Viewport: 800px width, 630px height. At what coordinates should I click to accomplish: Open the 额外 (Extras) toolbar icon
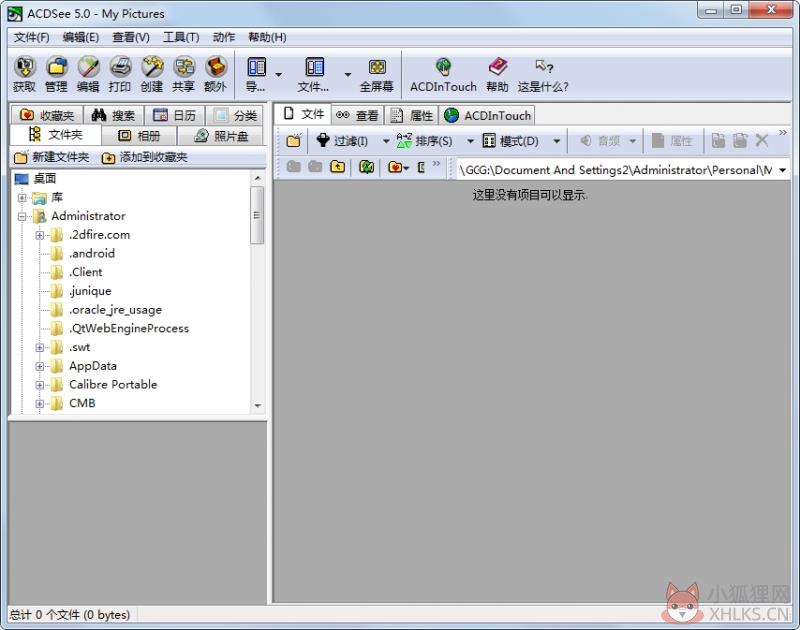coord(215,74)
